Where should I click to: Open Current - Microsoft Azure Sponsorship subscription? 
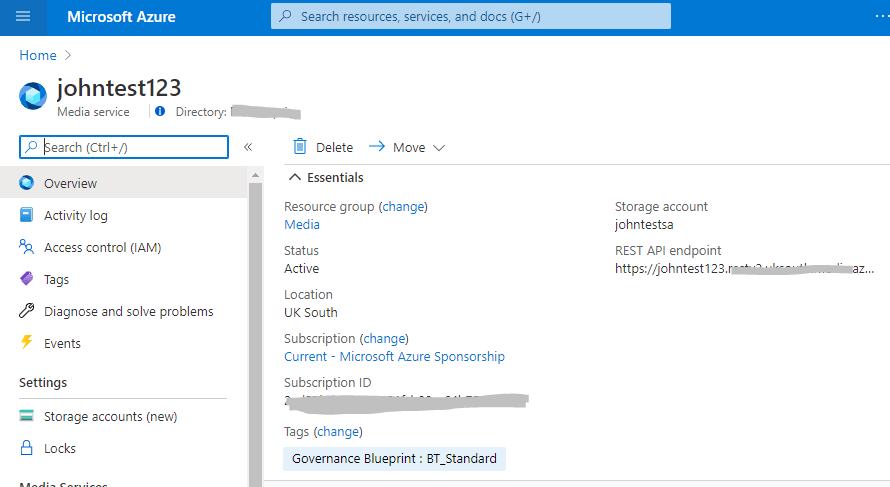click(394, 356)
